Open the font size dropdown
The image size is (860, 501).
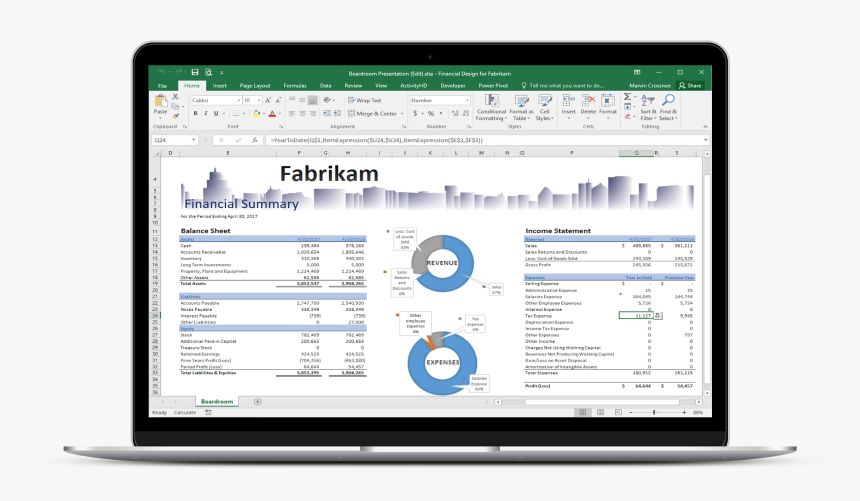coord(259,100)
